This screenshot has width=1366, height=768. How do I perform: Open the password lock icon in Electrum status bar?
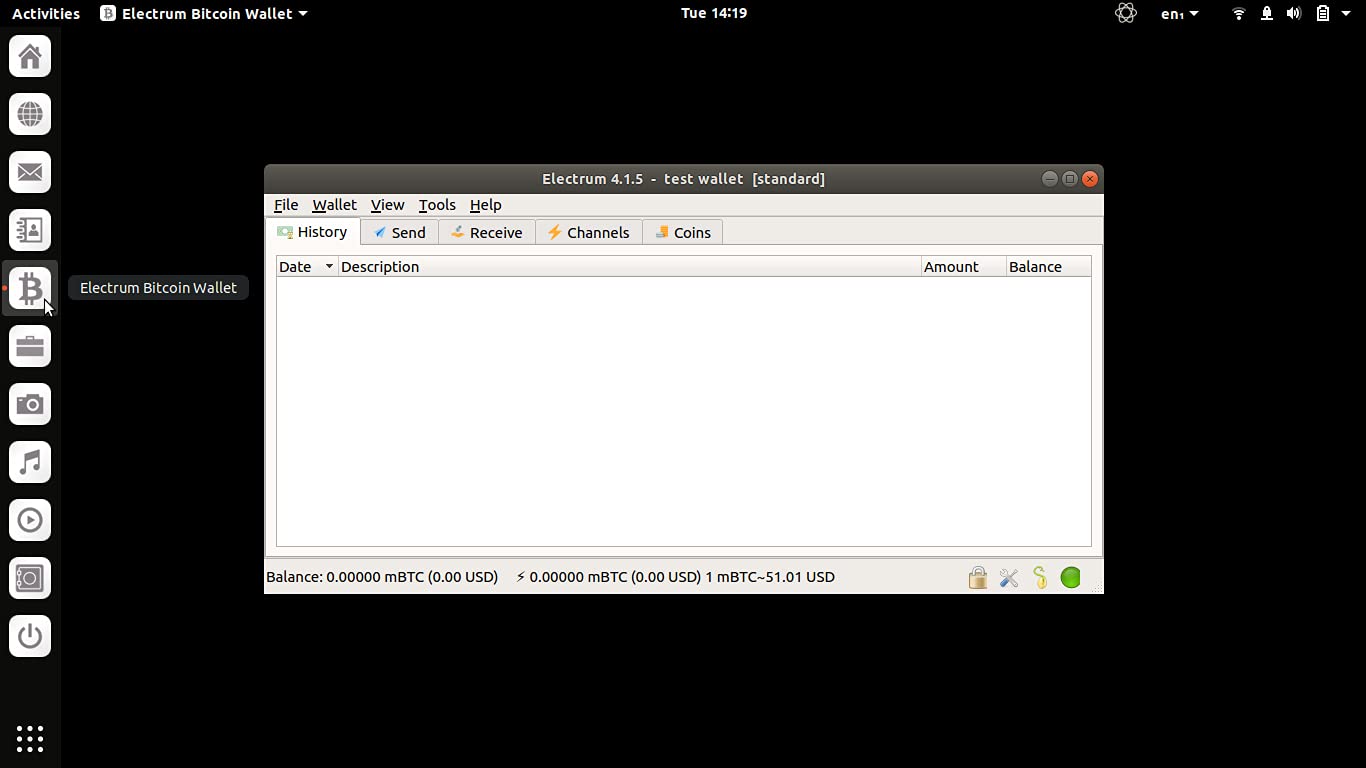click(x=978, y=577)
